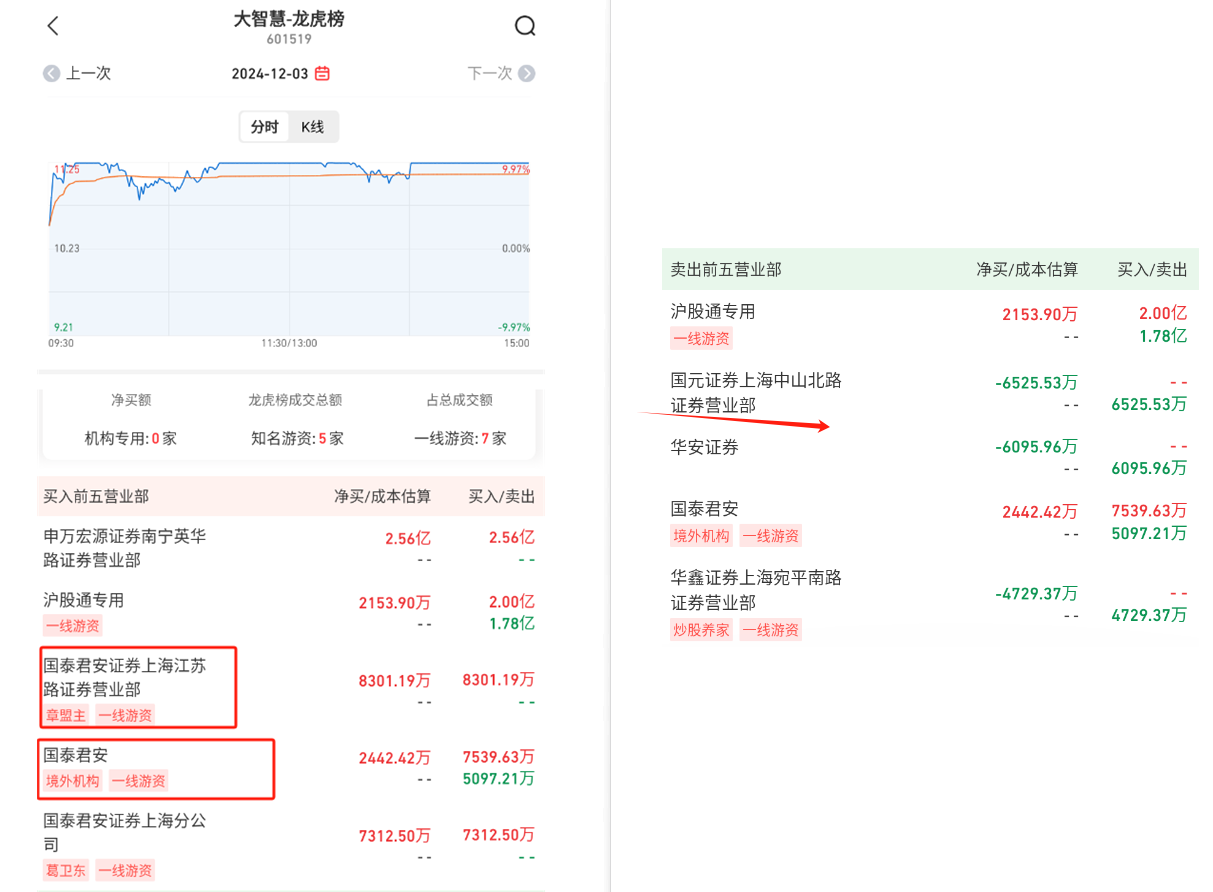Viewport: 1213px width, 892px height.
Task: Open 华鑫证券上海宛平南路证券营业部 entry
Action: (756, 590)
